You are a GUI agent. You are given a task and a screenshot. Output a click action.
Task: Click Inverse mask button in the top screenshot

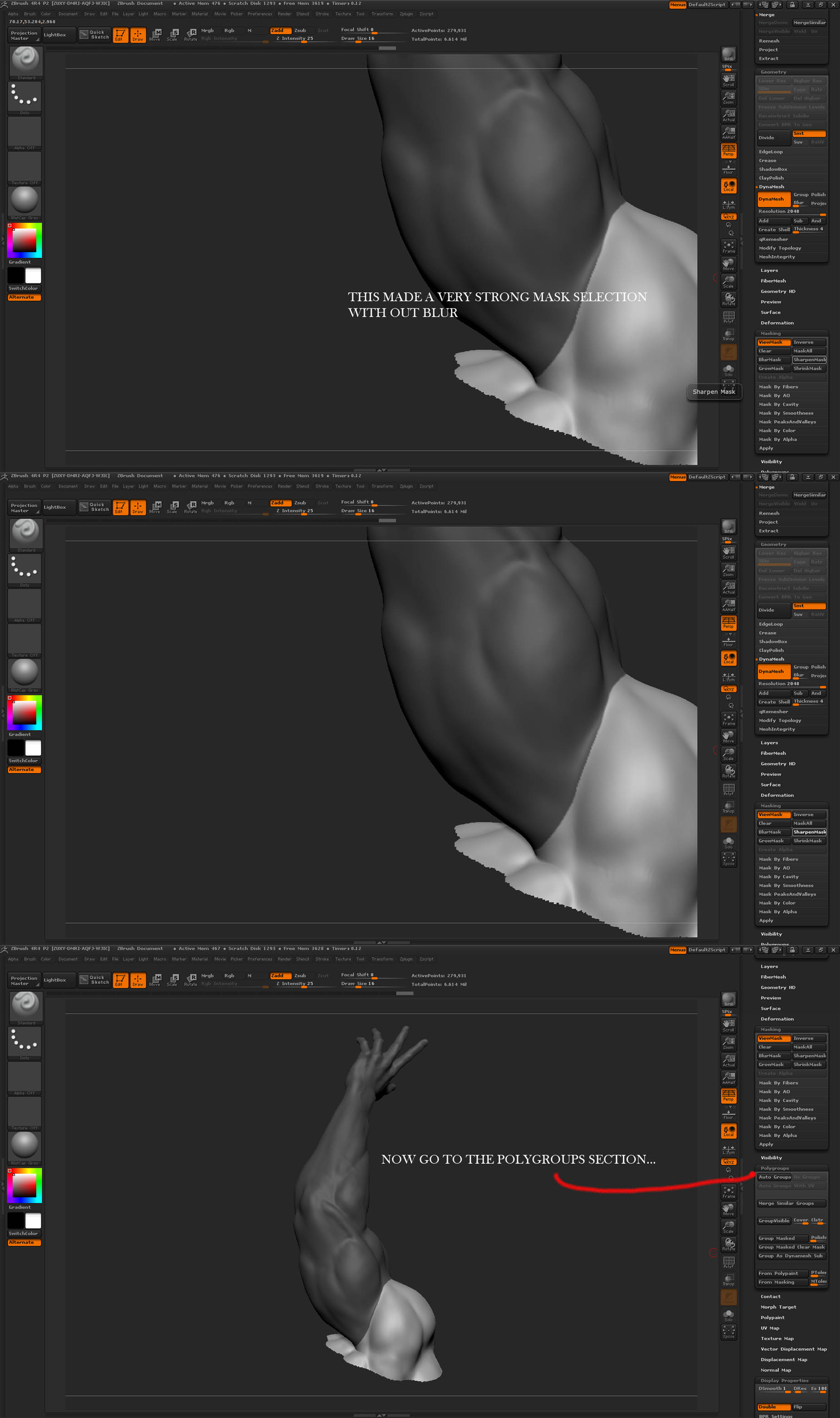coord(809,342)
